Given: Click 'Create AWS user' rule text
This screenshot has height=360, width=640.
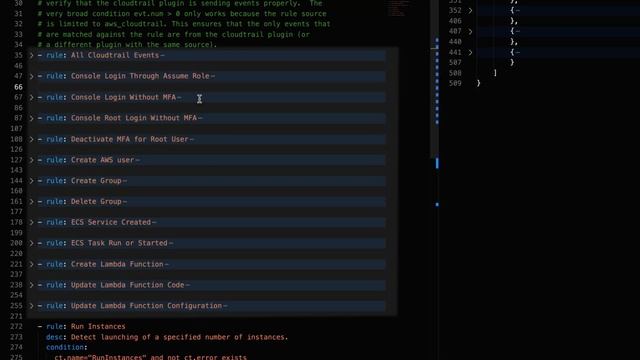Looking at the screenshot, I should (x=102, y=160).
